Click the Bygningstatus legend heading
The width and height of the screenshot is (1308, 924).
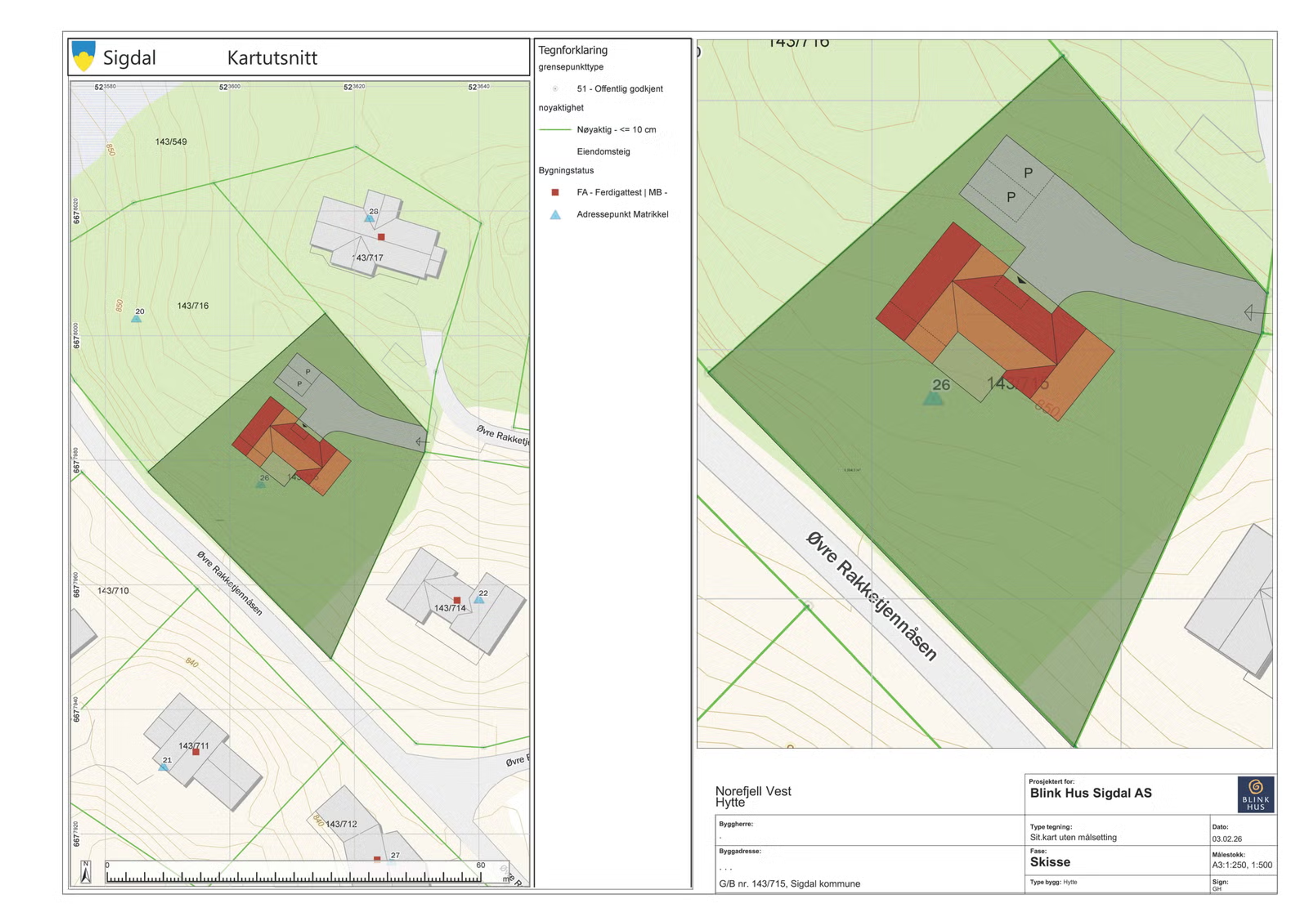click(566, 171)
